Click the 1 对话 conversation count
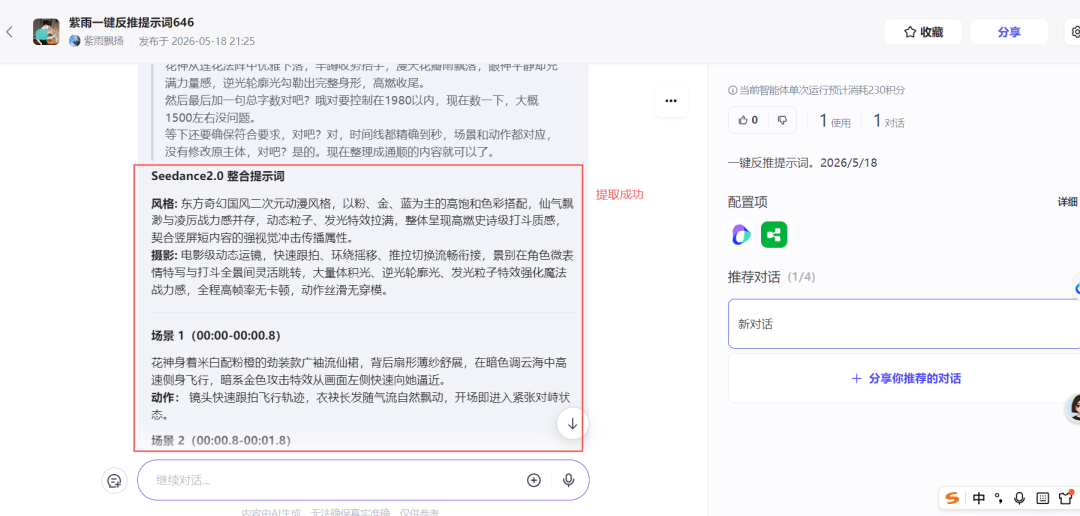 (x=889, y=121)
